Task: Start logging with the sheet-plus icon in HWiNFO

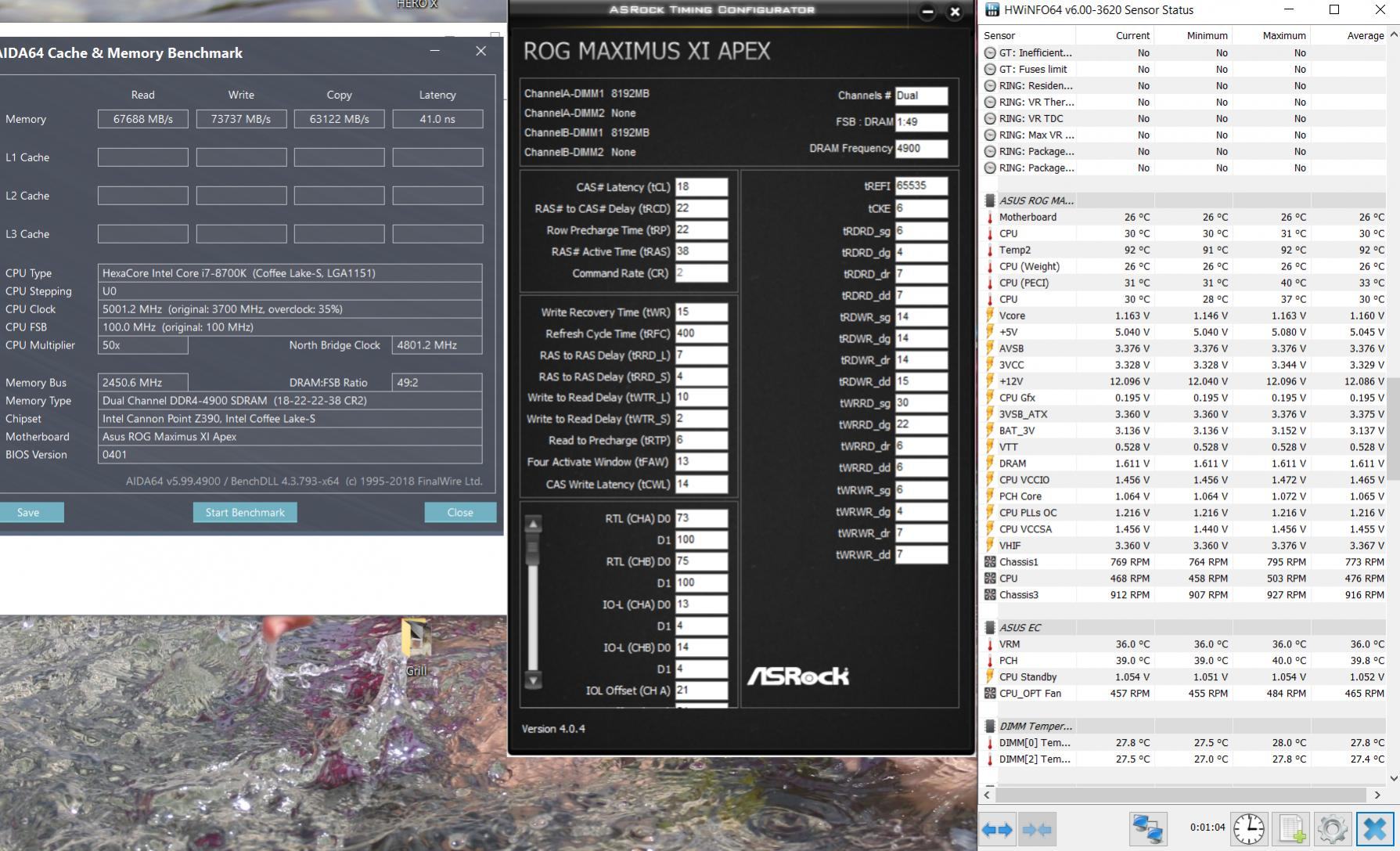Action: [1290, 829]
